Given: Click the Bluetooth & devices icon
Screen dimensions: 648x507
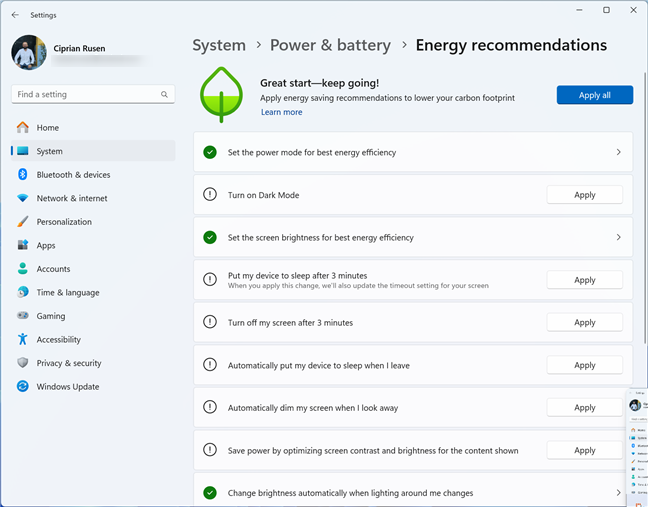Looking at the screenshot, I should point(23,174).
